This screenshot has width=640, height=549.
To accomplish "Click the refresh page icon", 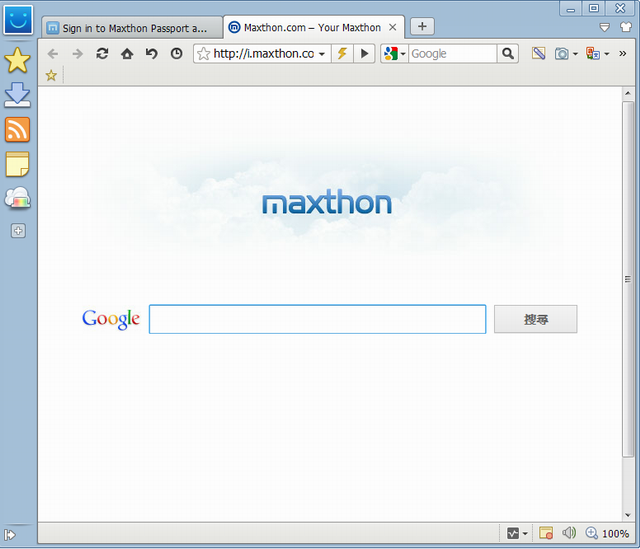I will point(102,53).
